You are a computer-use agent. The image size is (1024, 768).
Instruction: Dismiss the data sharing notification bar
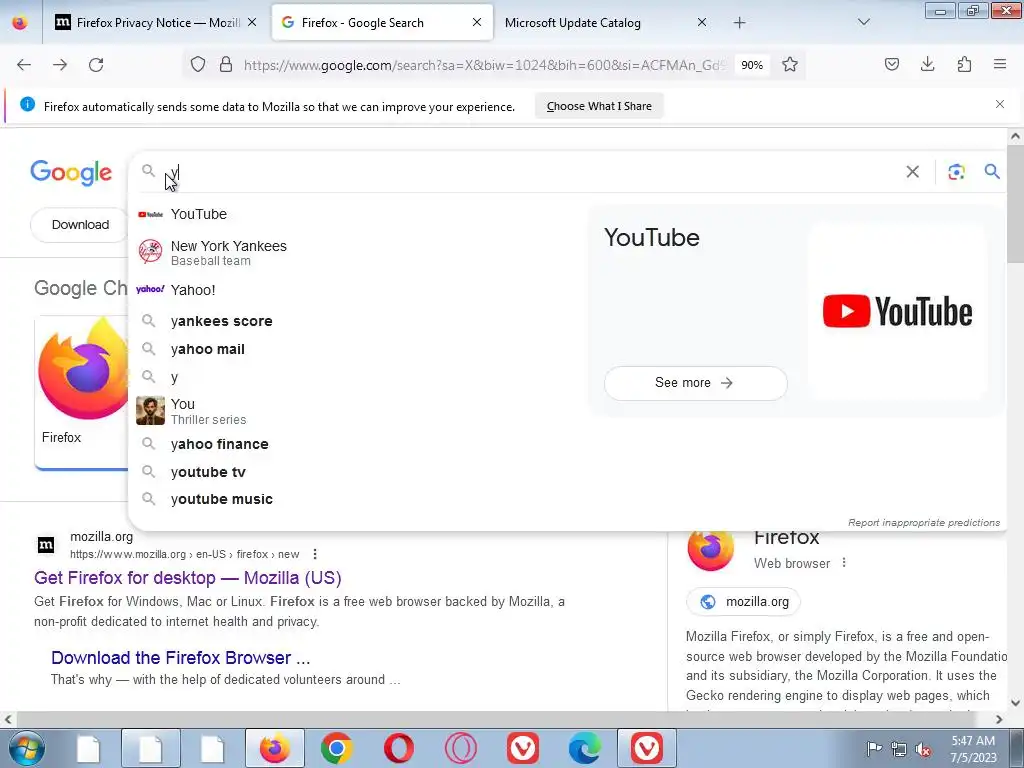click(1000, 104)
